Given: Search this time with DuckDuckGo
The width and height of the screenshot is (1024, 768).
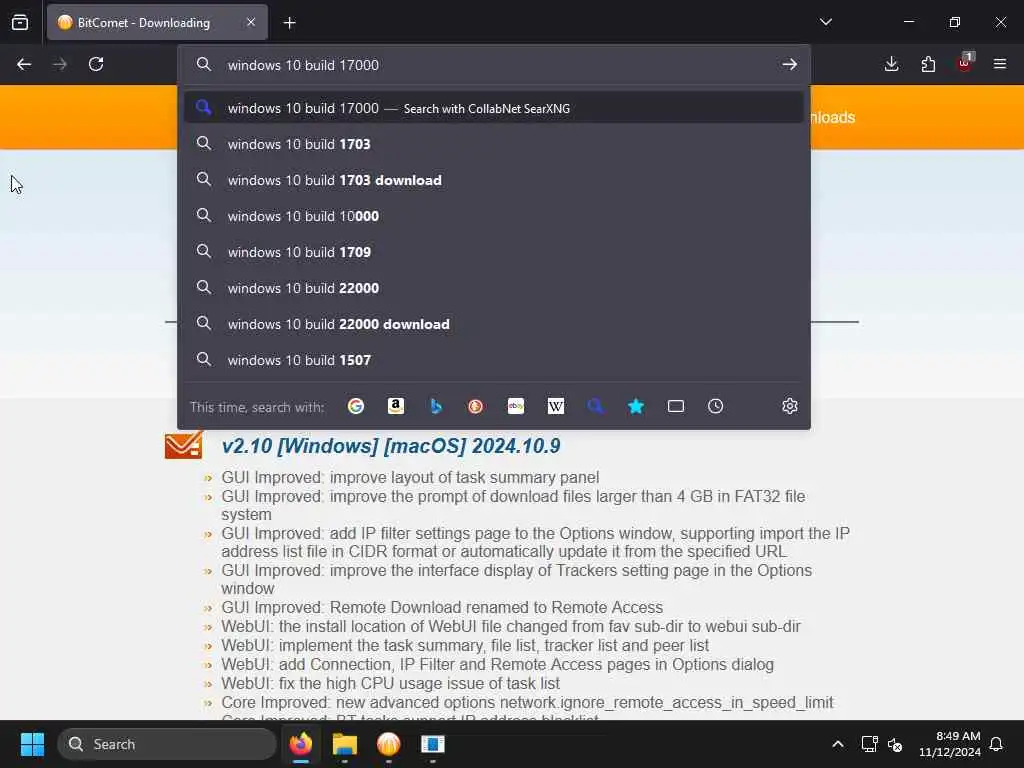Looking at the screenshot, I should (x=475, y=406).
